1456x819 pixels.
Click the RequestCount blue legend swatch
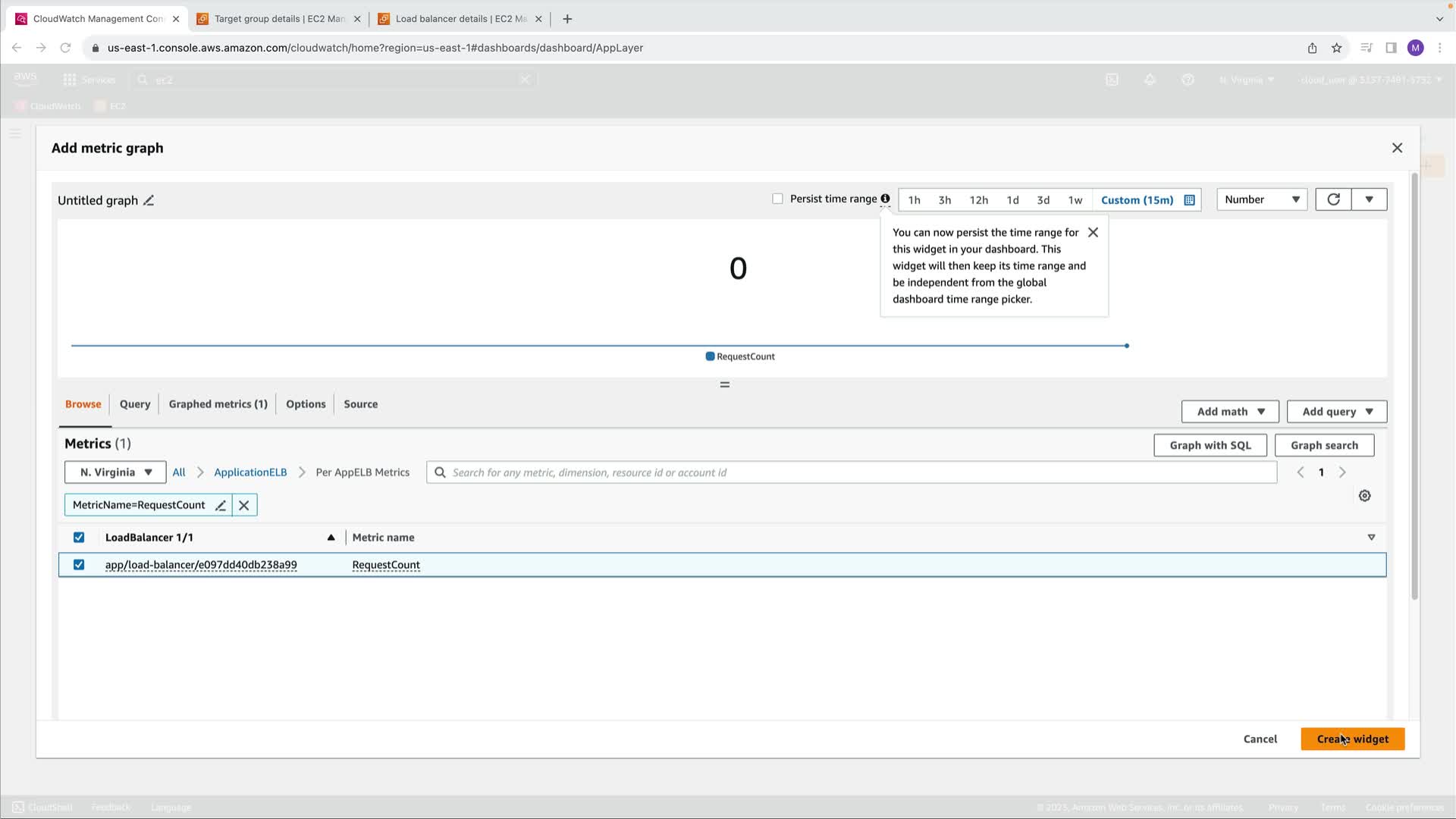coord(710,356)
